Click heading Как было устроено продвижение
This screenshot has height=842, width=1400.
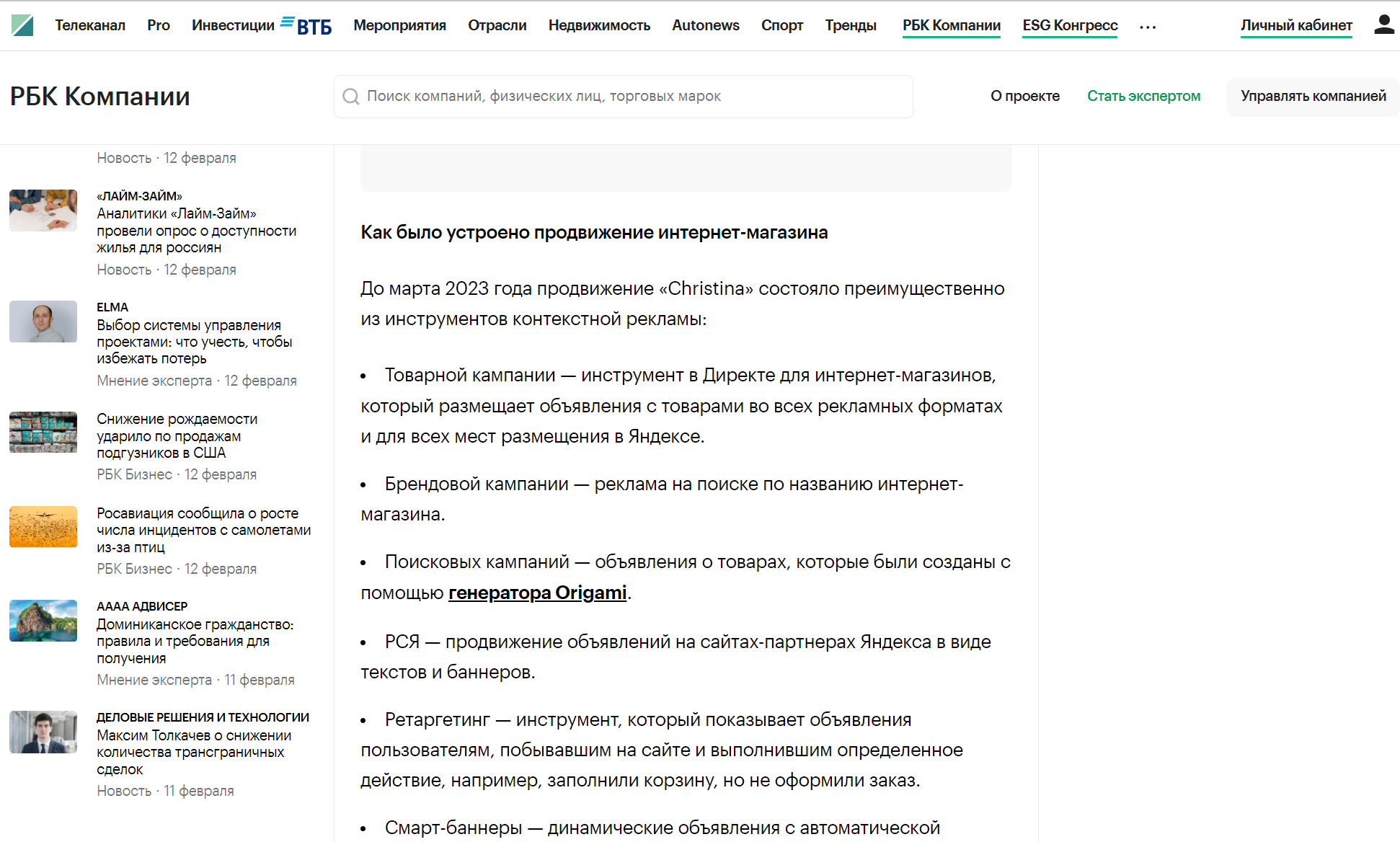pos(594,232)
